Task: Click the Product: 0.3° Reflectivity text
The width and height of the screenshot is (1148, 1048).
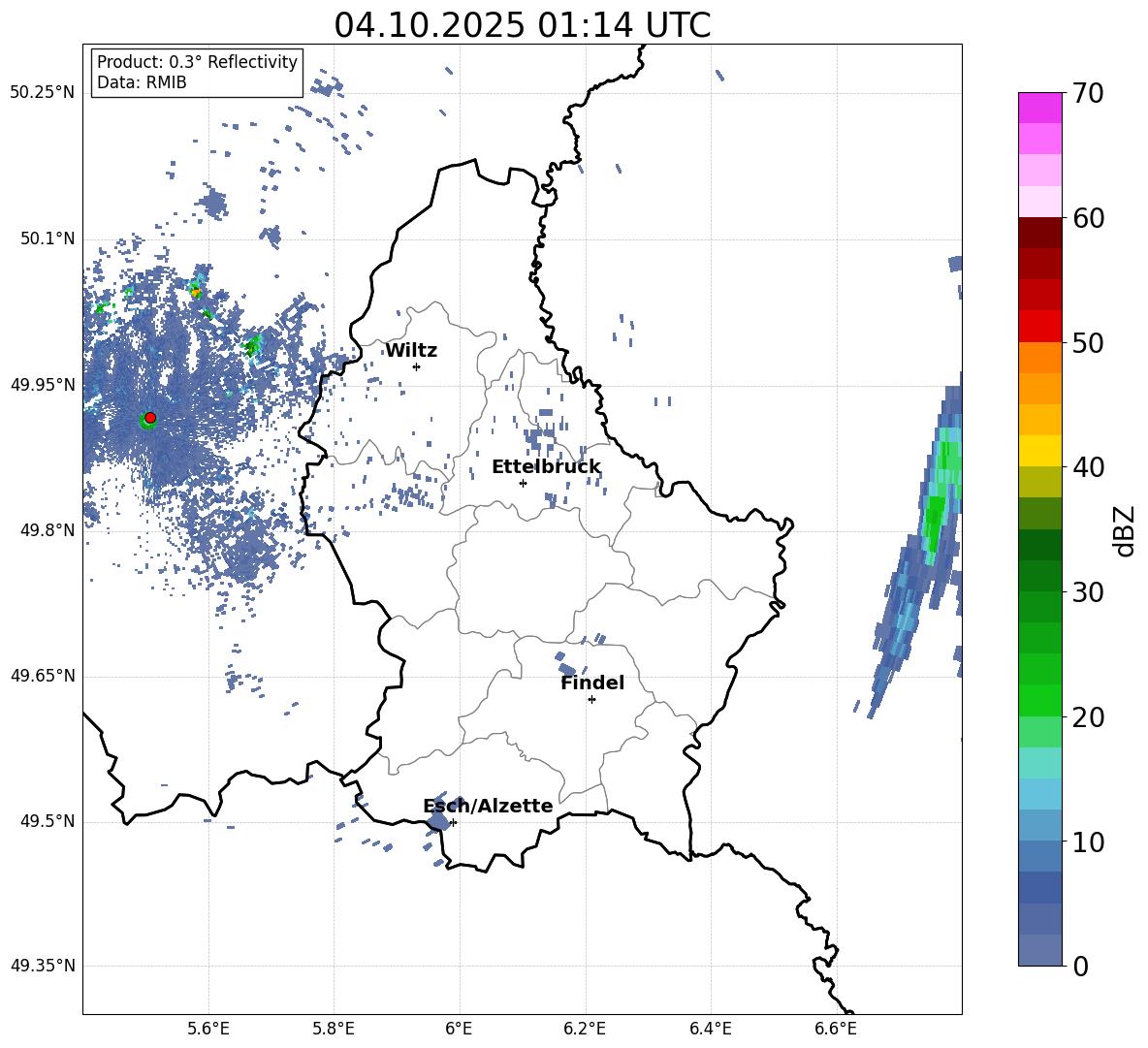Action: [x=197, y=62]
